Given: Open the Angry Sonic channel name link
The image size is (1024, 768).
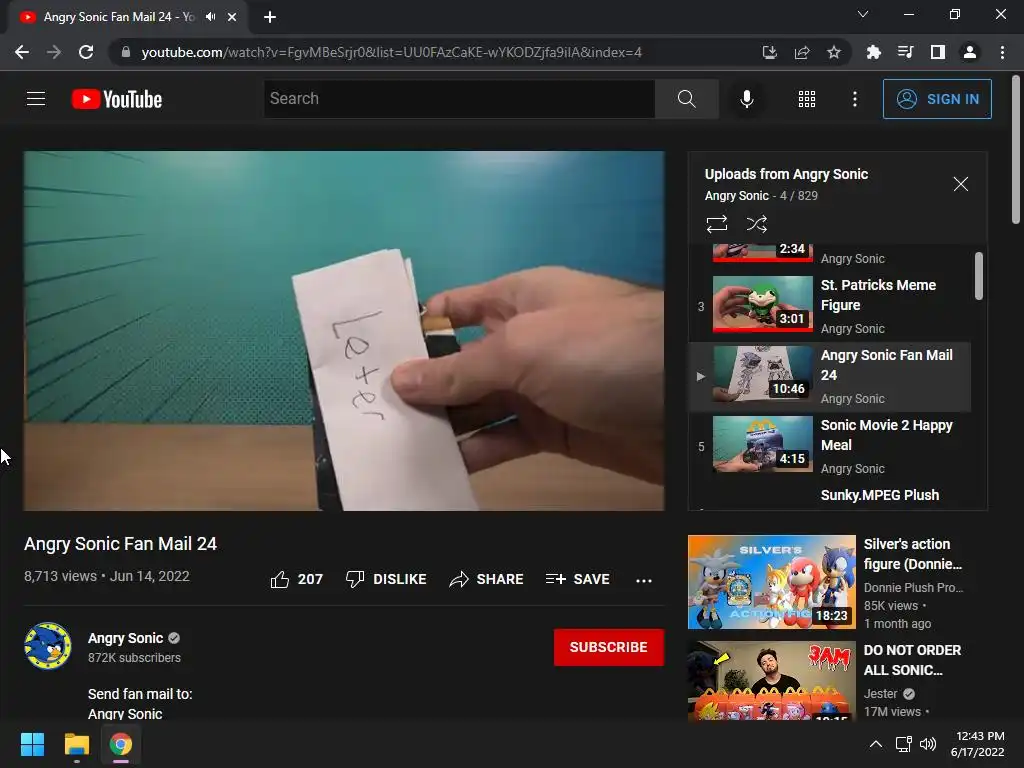Looking at the screenshot, I should 125,638.
